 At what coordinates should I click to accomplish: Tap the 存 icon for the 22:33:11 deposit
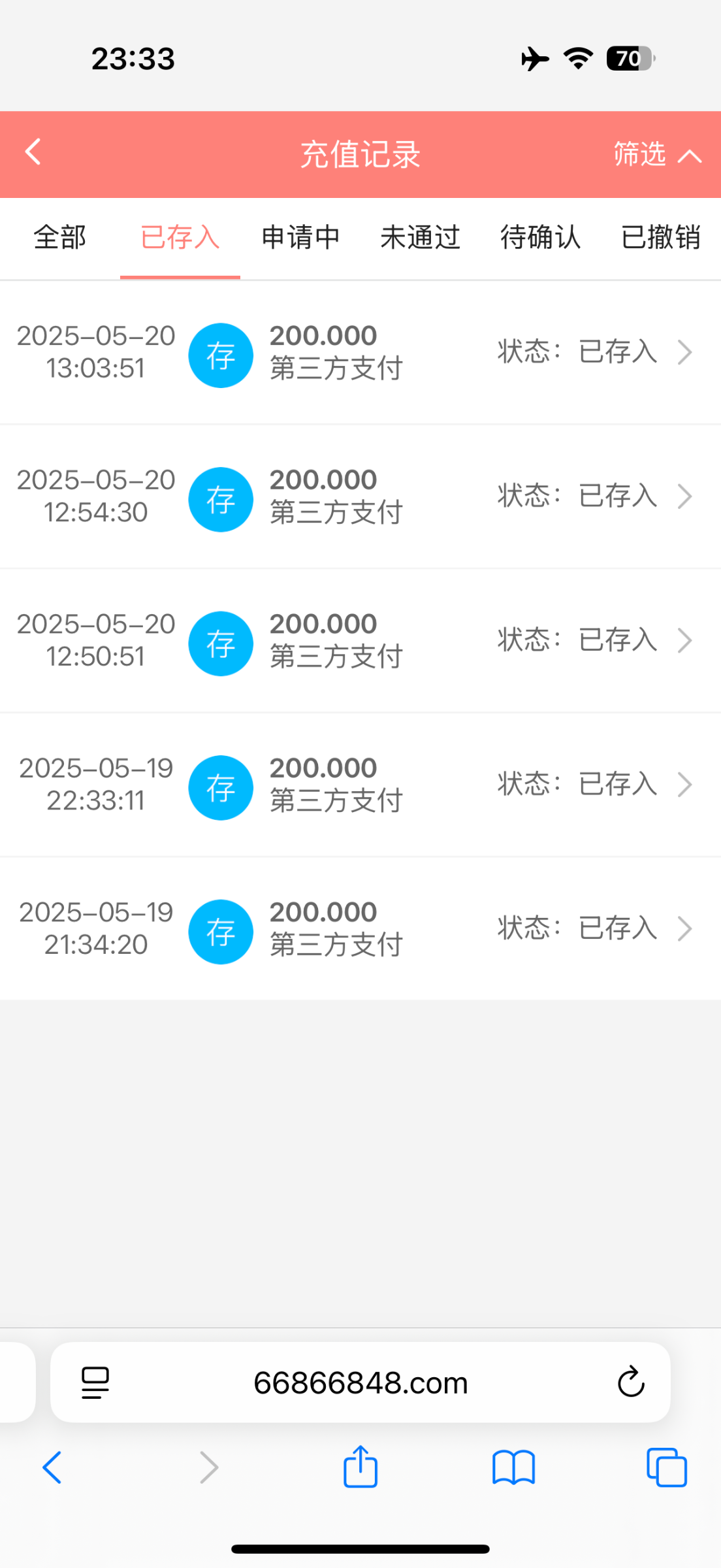(x=221, y=788)
